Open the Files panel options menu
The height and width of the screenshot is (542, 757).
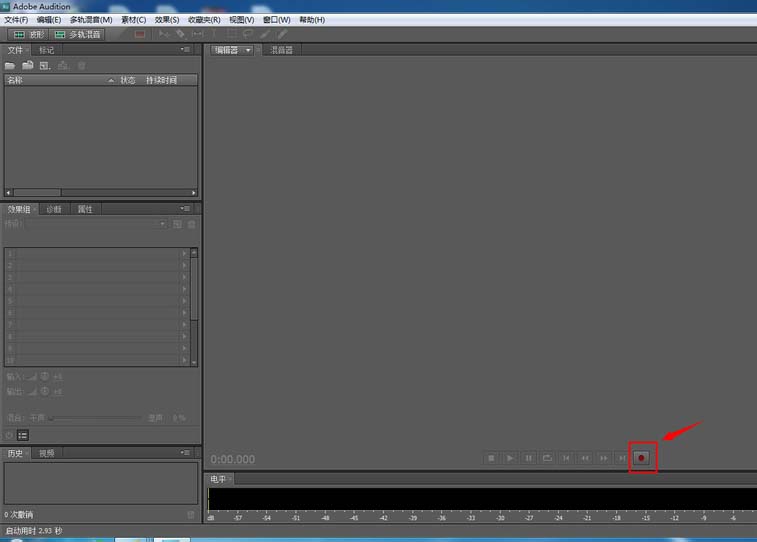coord(185,49)
